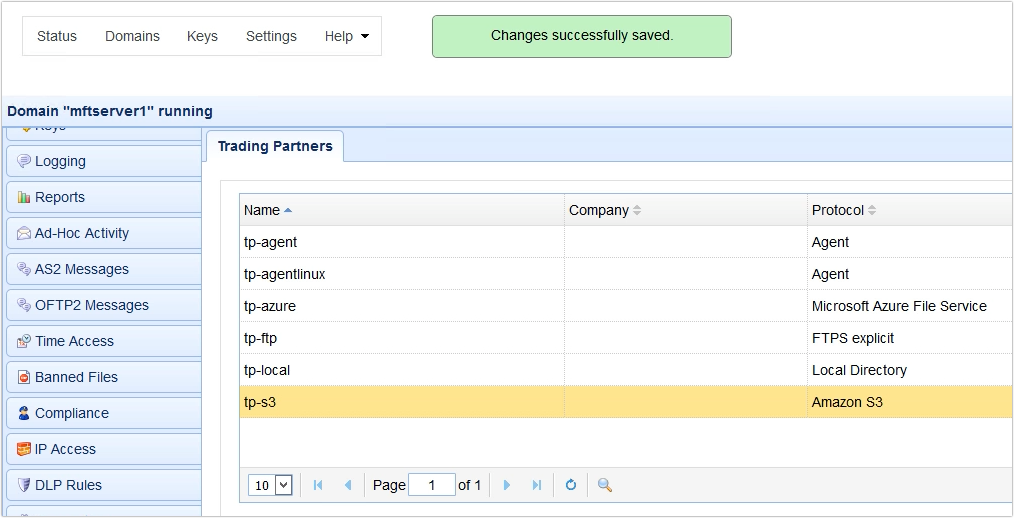This screenshot has height=518, width=1014.
Task: Refresh the trading partners grid
Action: (x=571, y=485)
